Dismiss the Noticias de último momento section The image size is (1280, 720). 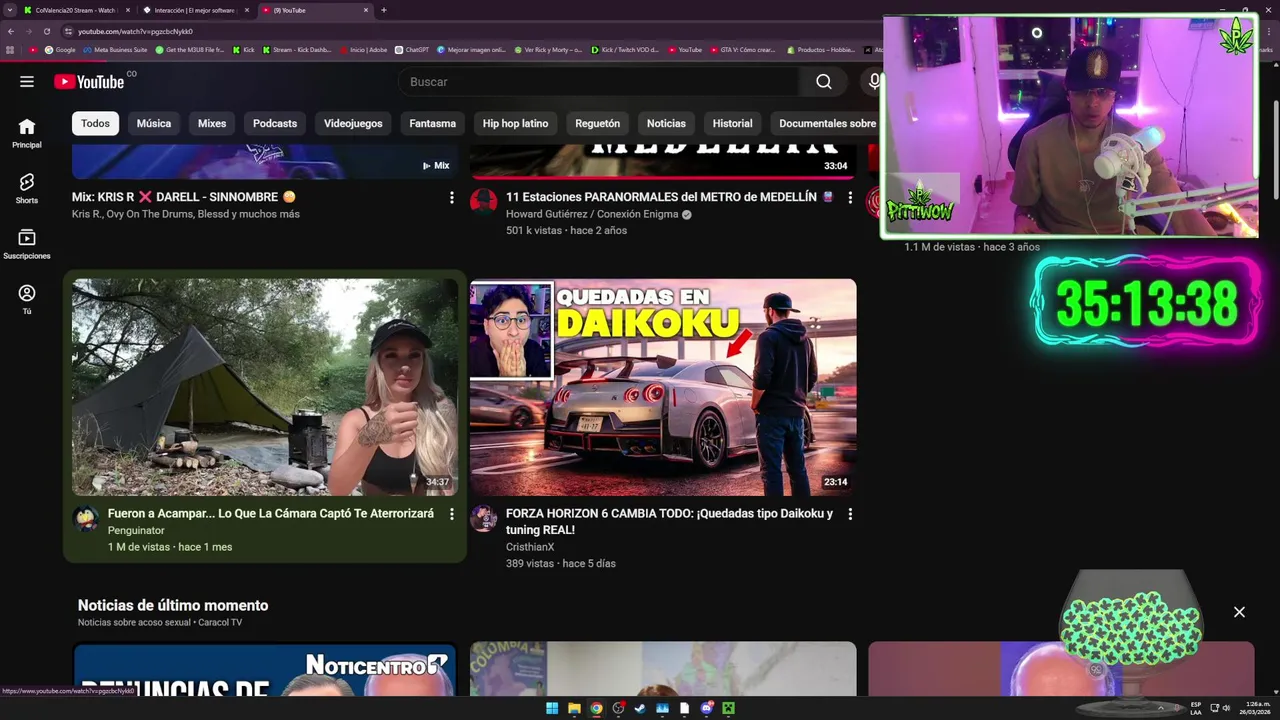(x=1239, y=612)
